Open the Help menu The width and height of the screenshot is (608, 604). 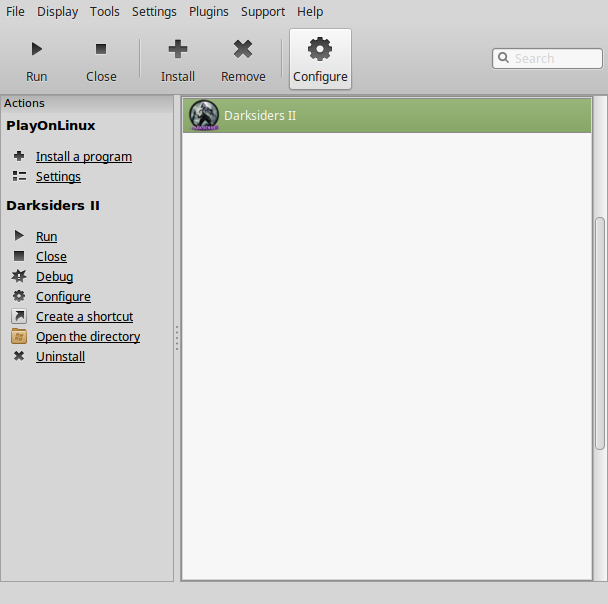pyautogui.click(x=310, y=12)
